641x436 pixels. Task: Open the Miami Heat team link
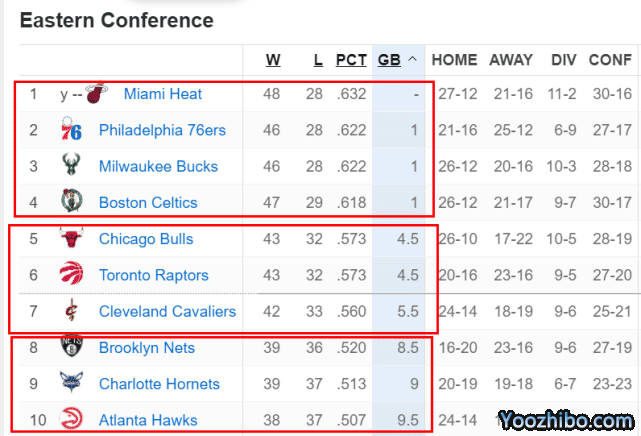[x=163, y=95]
